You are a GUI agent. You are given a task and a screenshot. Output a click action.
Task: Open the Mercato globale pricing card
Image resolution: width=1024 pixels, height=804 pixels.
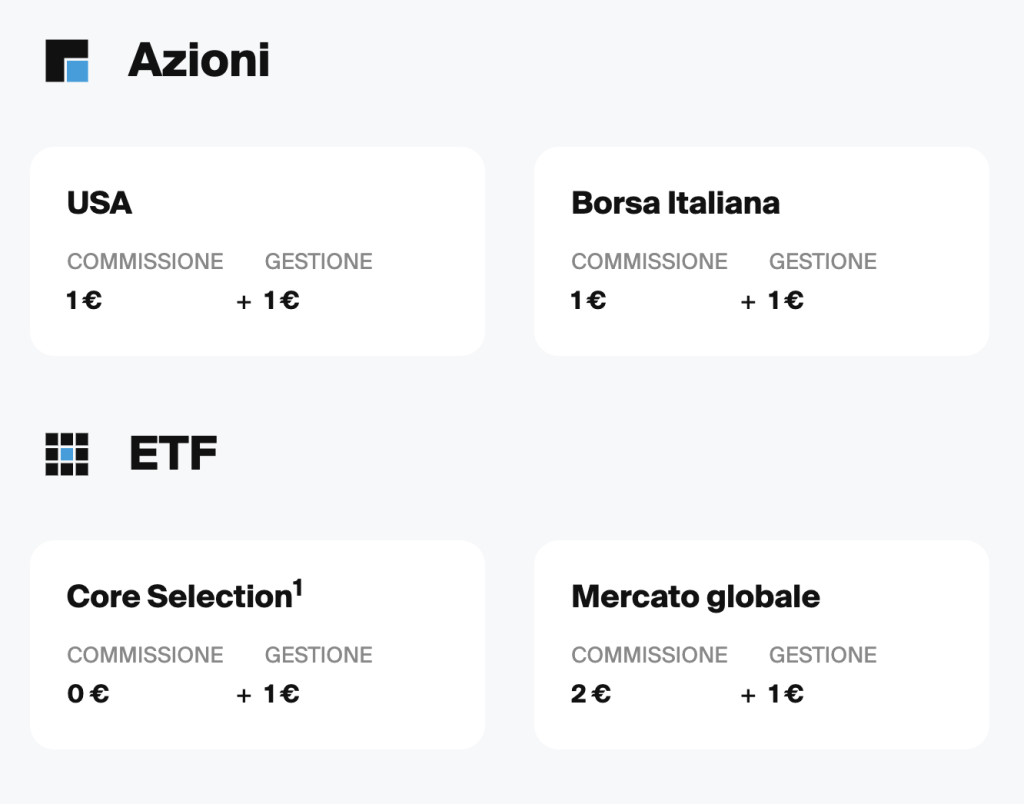pos(761,645)
